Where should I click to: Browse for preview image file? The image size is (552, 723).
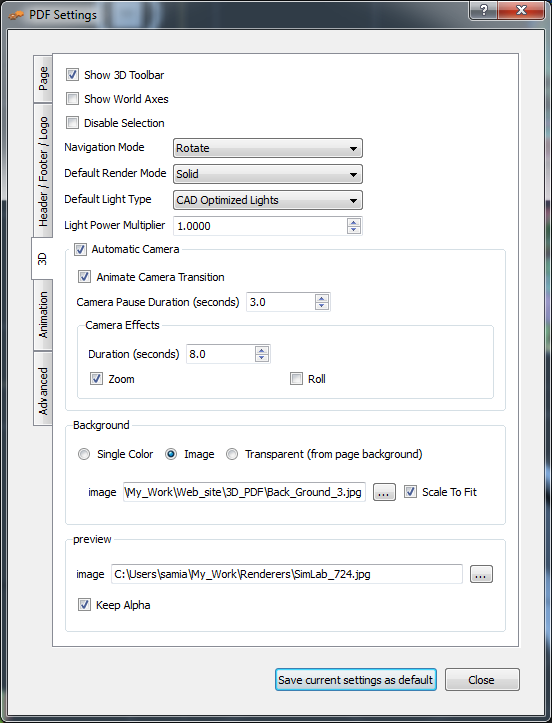(x=481, y=574)
